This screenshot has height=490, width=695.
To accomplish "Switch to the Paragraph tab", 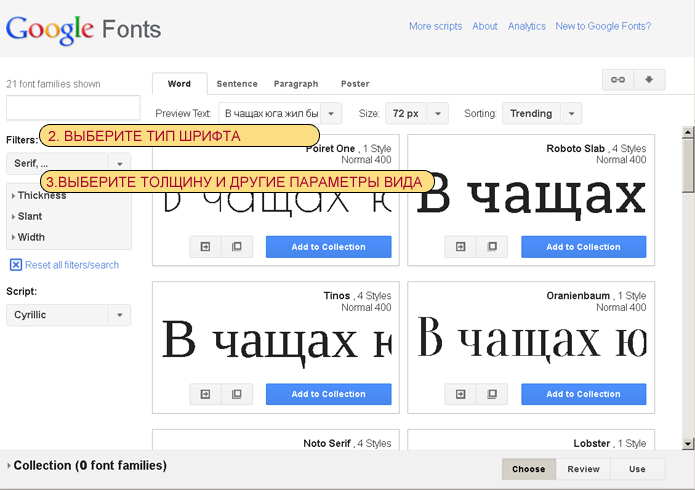I will point(296,84).
